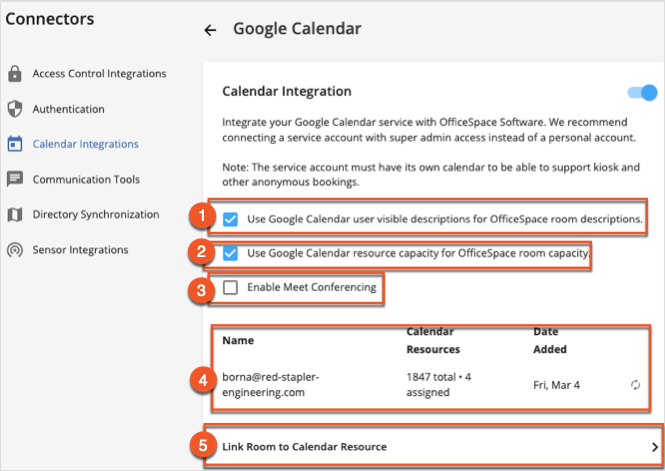665x471 pixels.
Task: Open the Authentication section
Action: 68,109
